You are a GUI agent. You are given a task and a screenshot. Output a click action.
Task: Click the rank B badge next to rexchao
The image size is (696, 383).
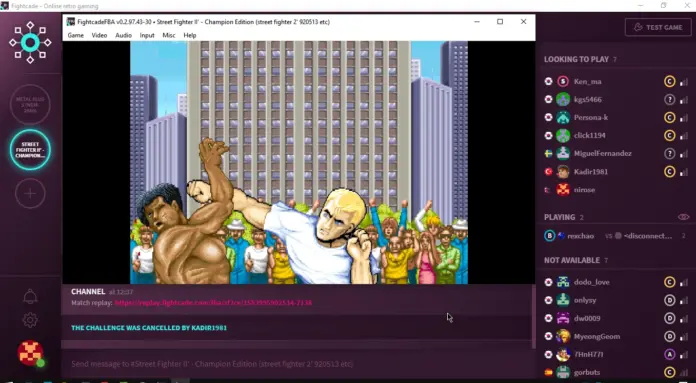click(550, 236)
